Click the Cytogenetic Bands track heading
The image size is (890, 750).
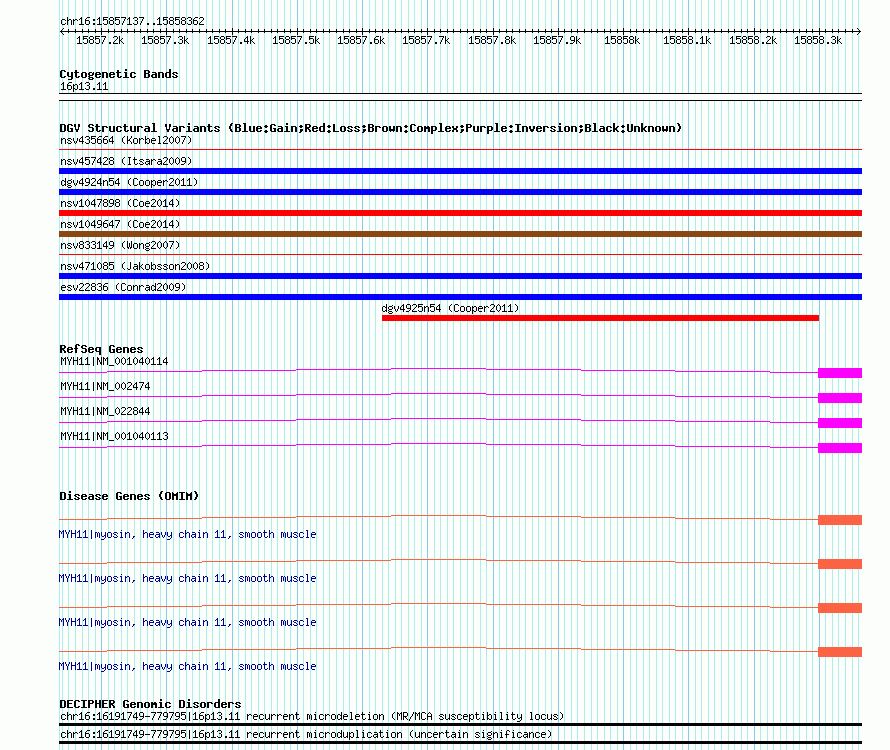[119, 74]
